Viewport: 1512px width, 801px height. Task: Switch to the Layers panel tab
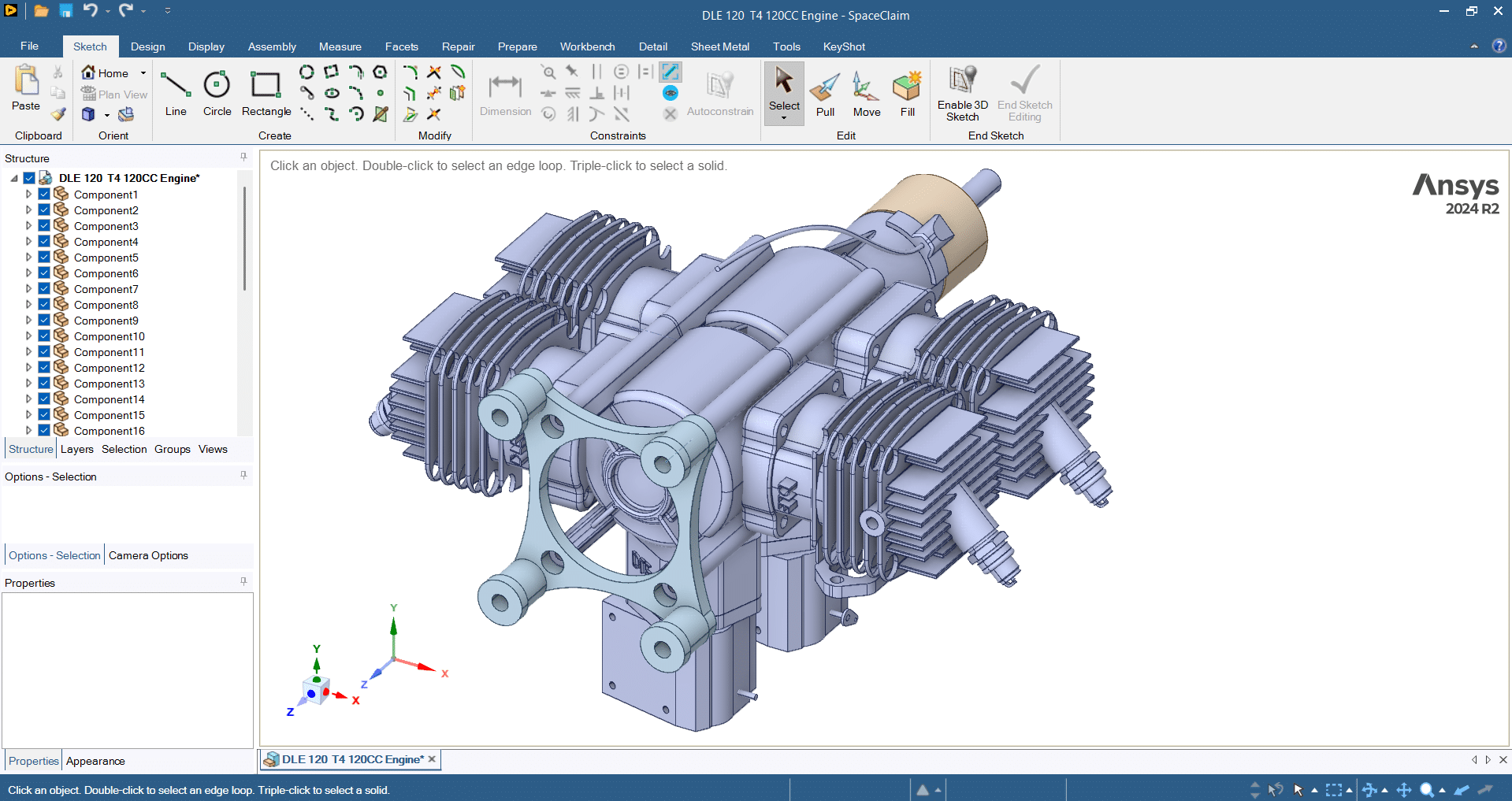76,449
